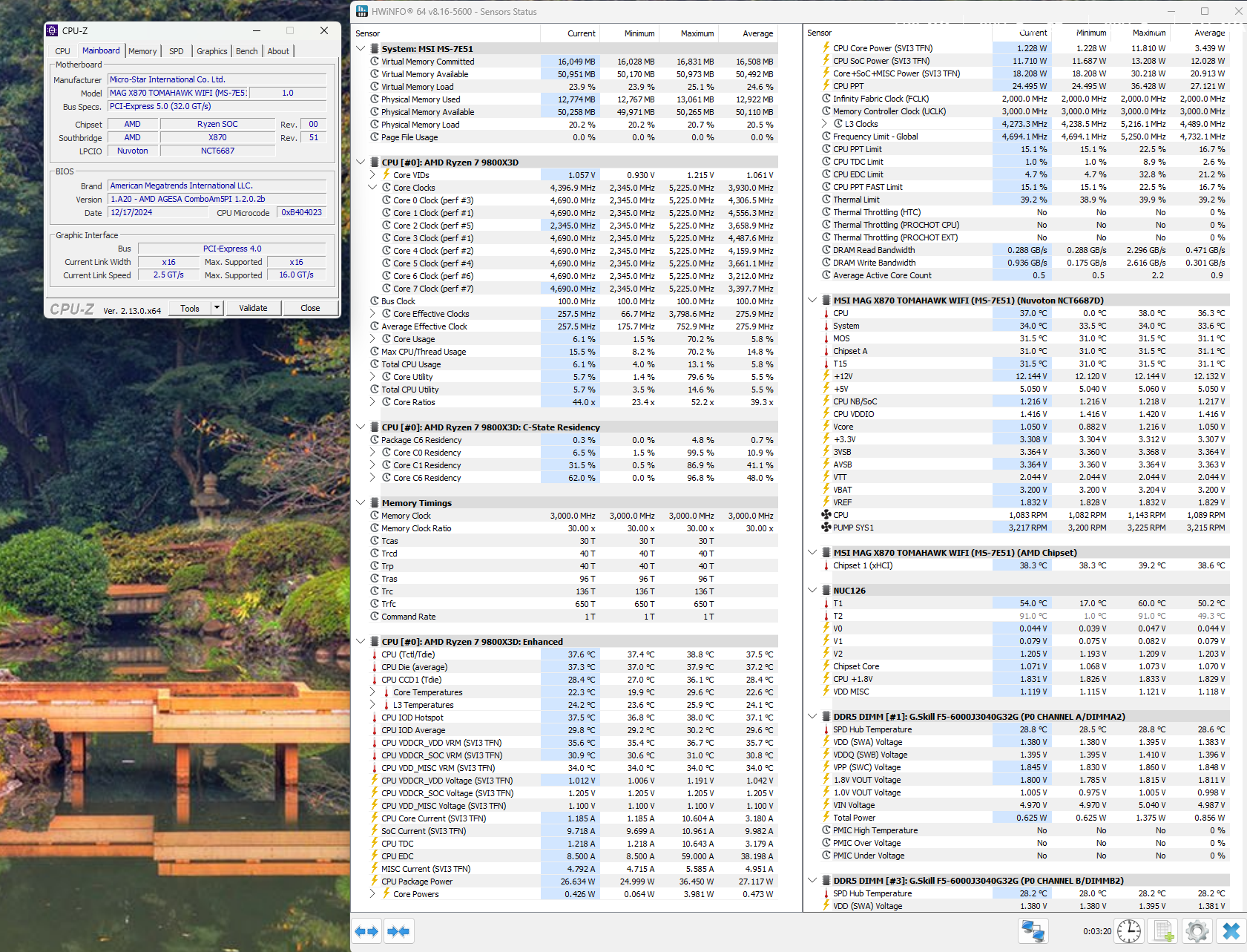Click the icon beside Thermal Throttling (HTC)
This screenshot has width=1247, height=952.
tap(826, 212)
